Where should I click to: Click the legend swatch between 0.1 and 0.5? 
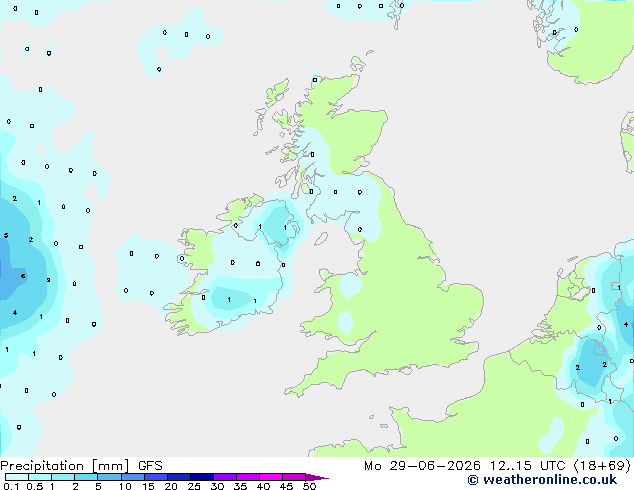tap(17, 477)
